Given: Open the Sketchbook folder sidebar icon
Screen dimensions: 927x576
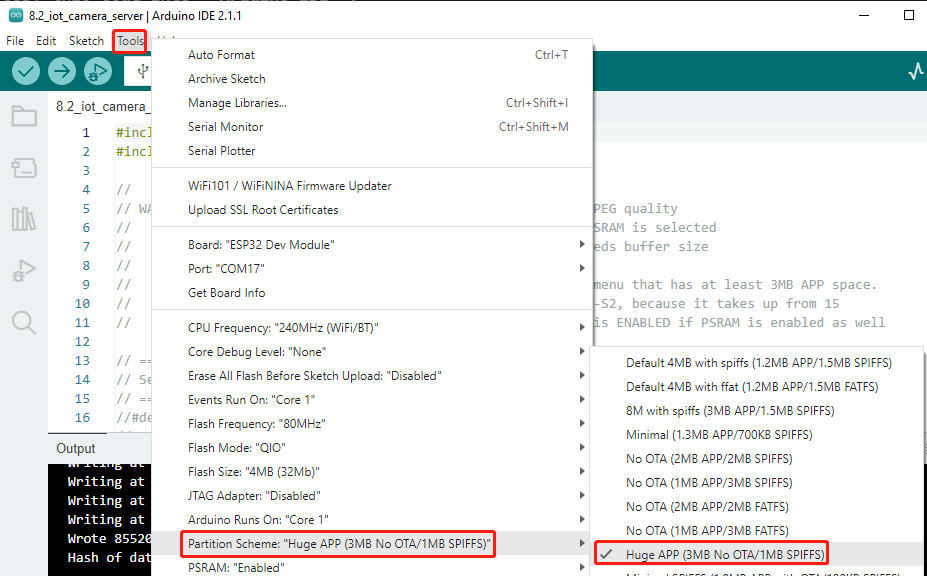Looking at the screenshot, I should pyautogui.click(x=24, y=116).
